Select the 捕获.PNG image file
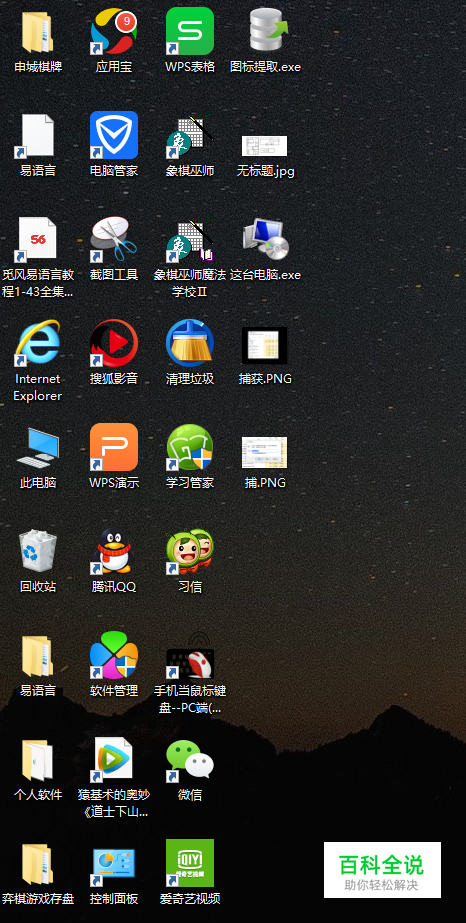The image size is (466, 923). click(264, 345)
